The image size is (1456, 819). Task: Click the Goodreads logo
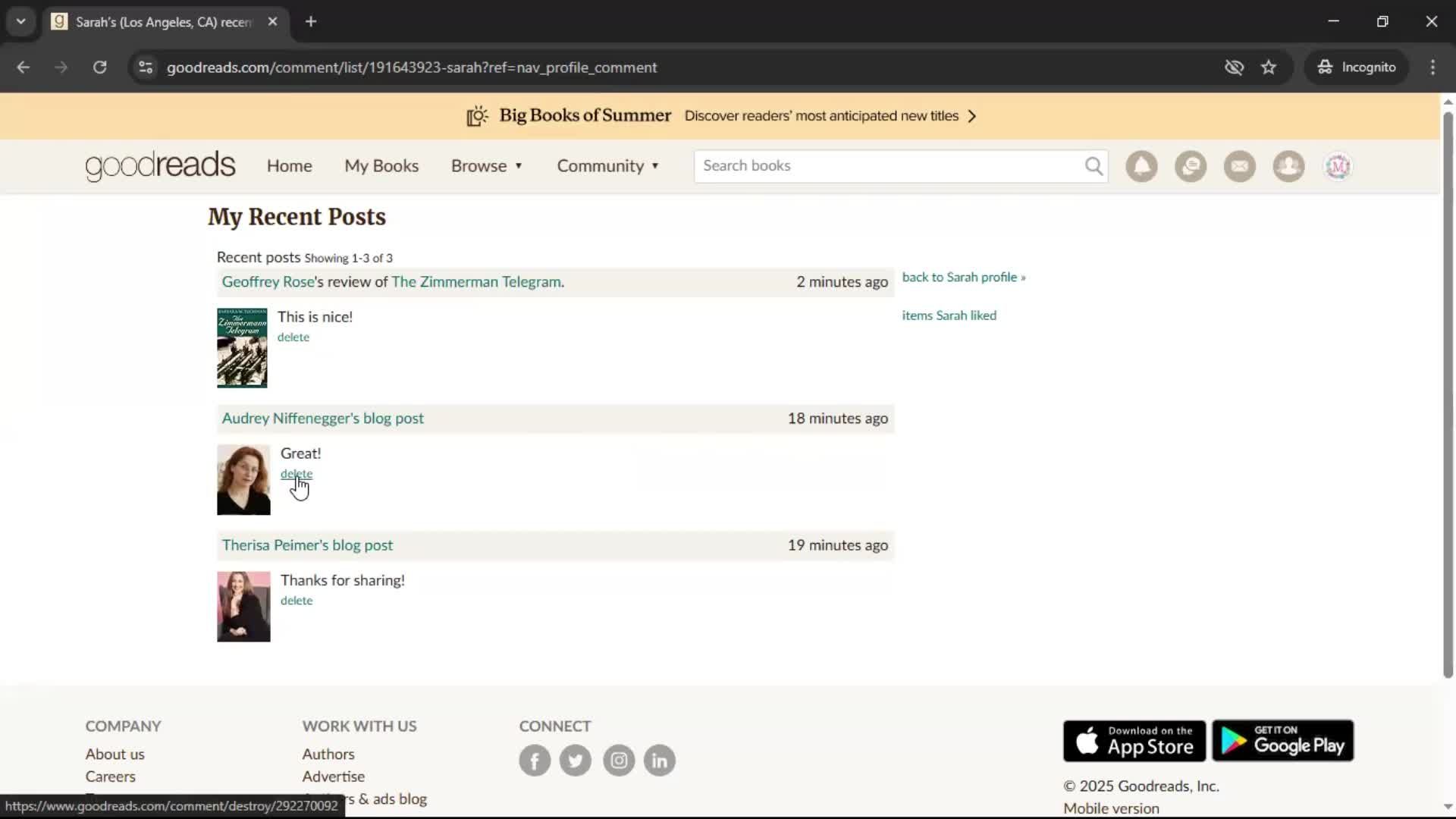[x=160, y=166]
